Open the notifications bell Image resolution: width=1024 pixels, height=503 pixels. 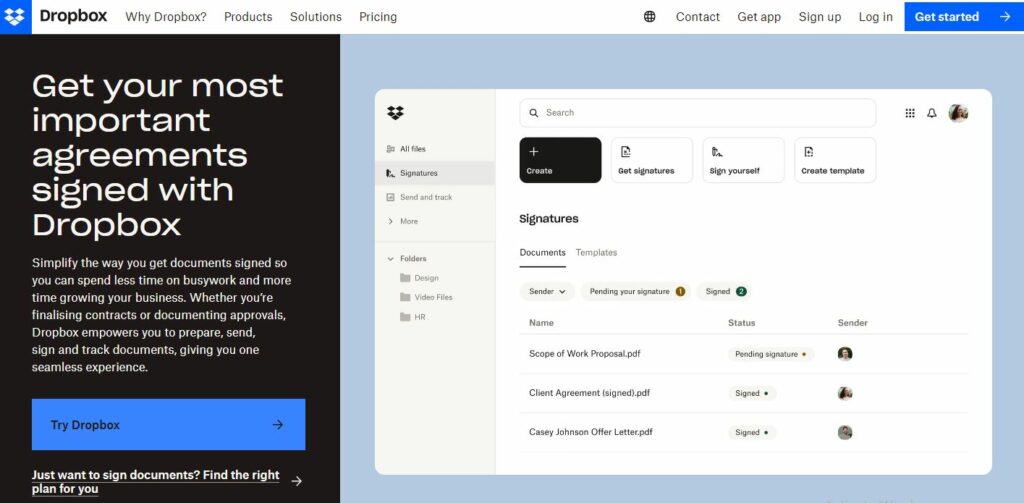932,113
